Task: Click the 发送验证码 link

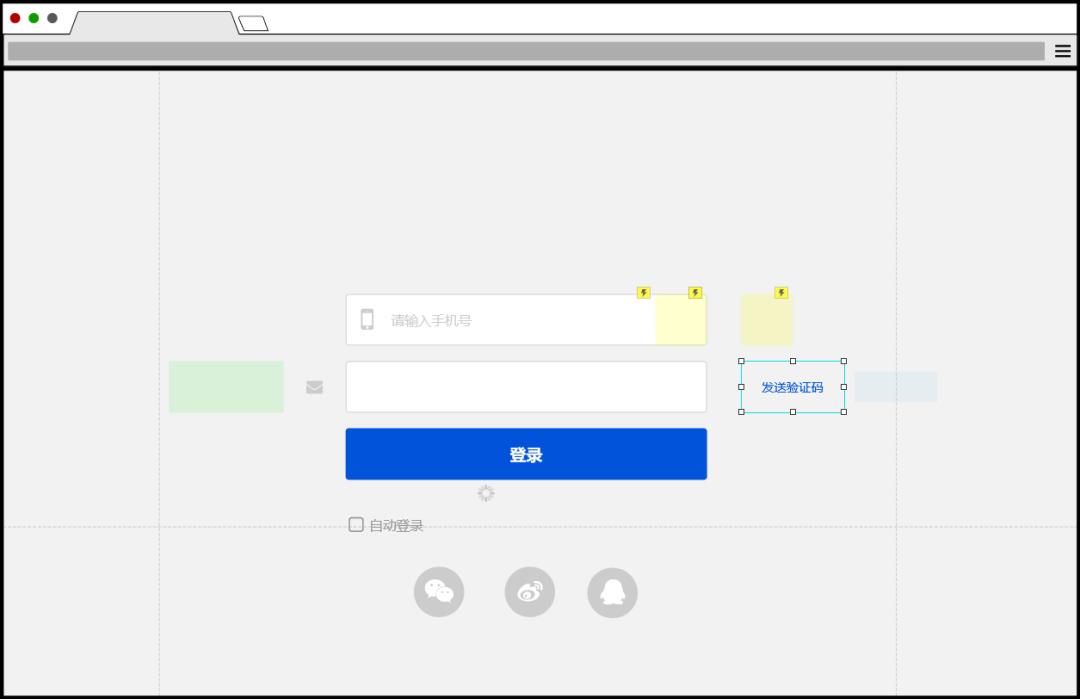Action: 792,387
